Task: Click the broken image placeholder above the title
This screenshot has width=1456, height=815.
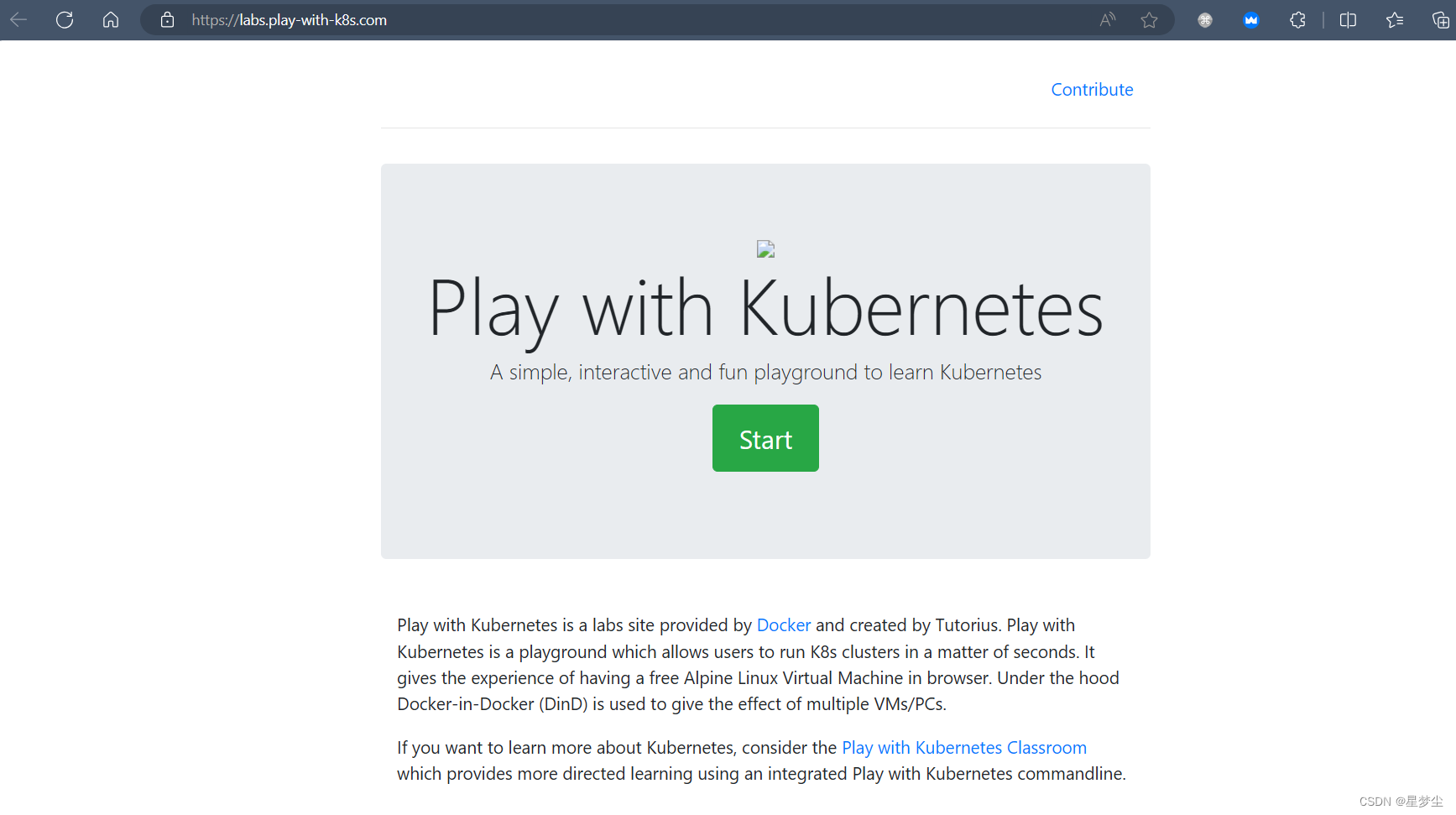Action: click(765, 248)
